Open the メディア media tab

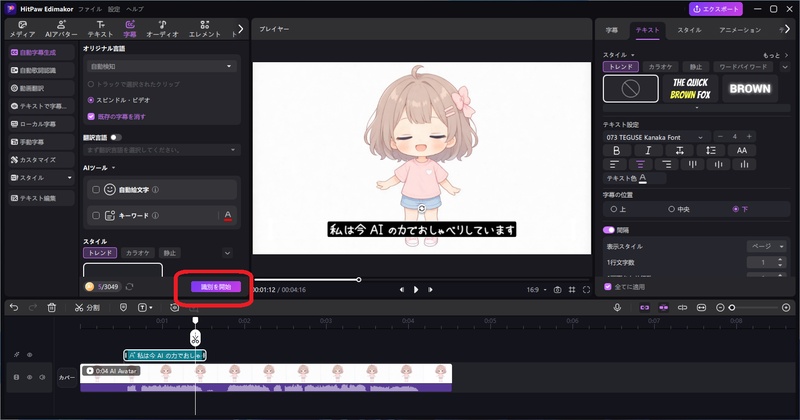[x=22, y=29]
